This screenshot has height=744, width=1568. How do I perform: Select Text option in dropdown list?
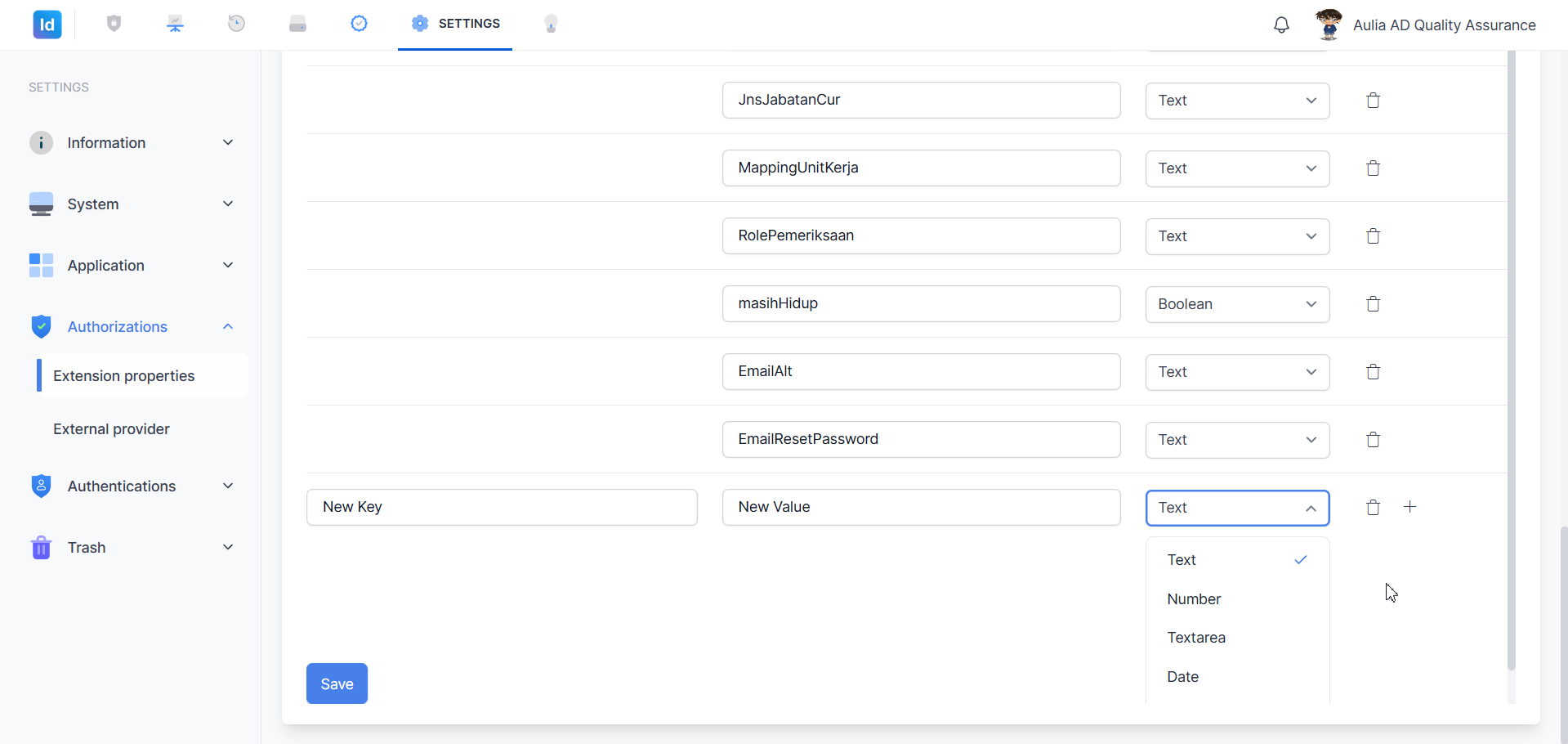tap(1237, 560)
